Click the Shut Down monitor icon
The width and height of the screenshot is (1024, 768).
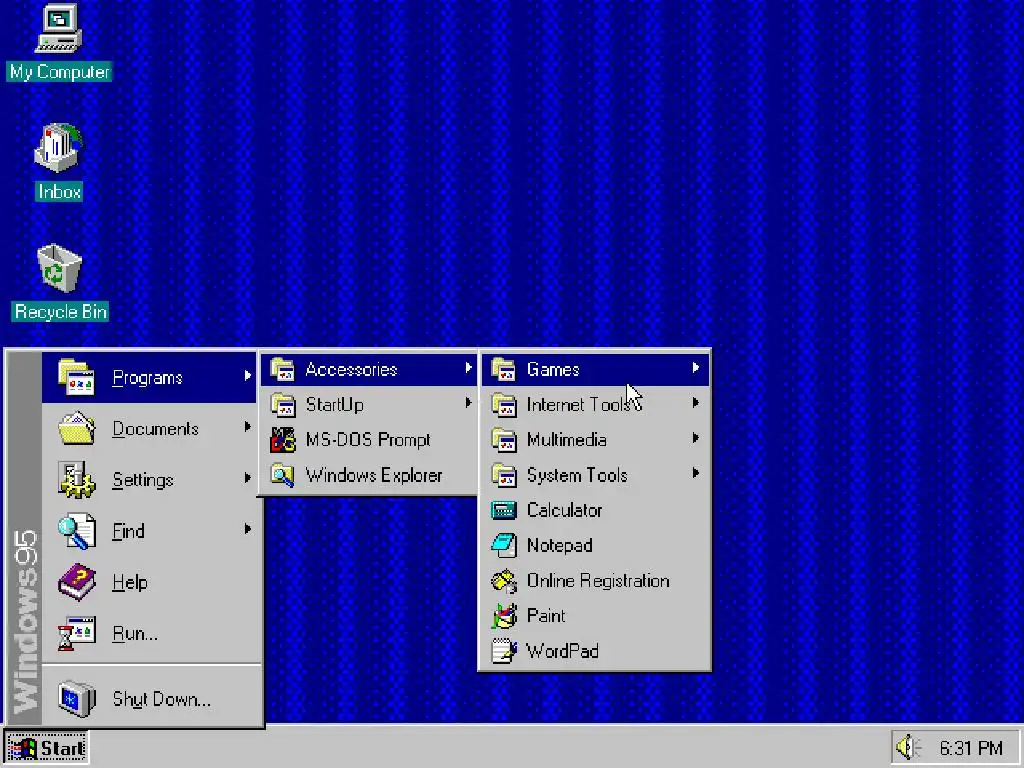(x=76, y=699)
